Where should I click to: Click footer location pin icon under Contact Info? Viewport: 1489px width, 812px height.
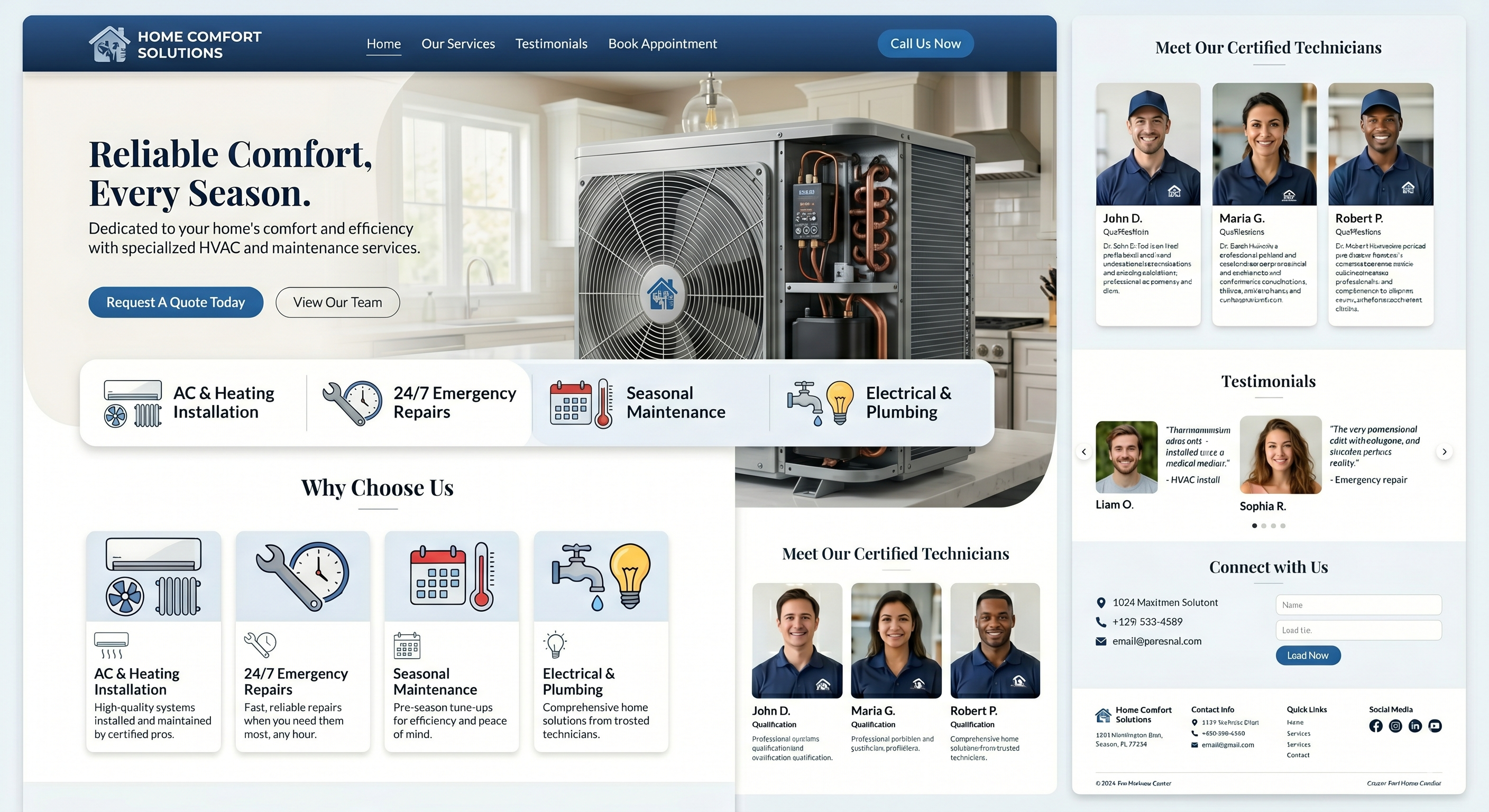click(1195, 723)
